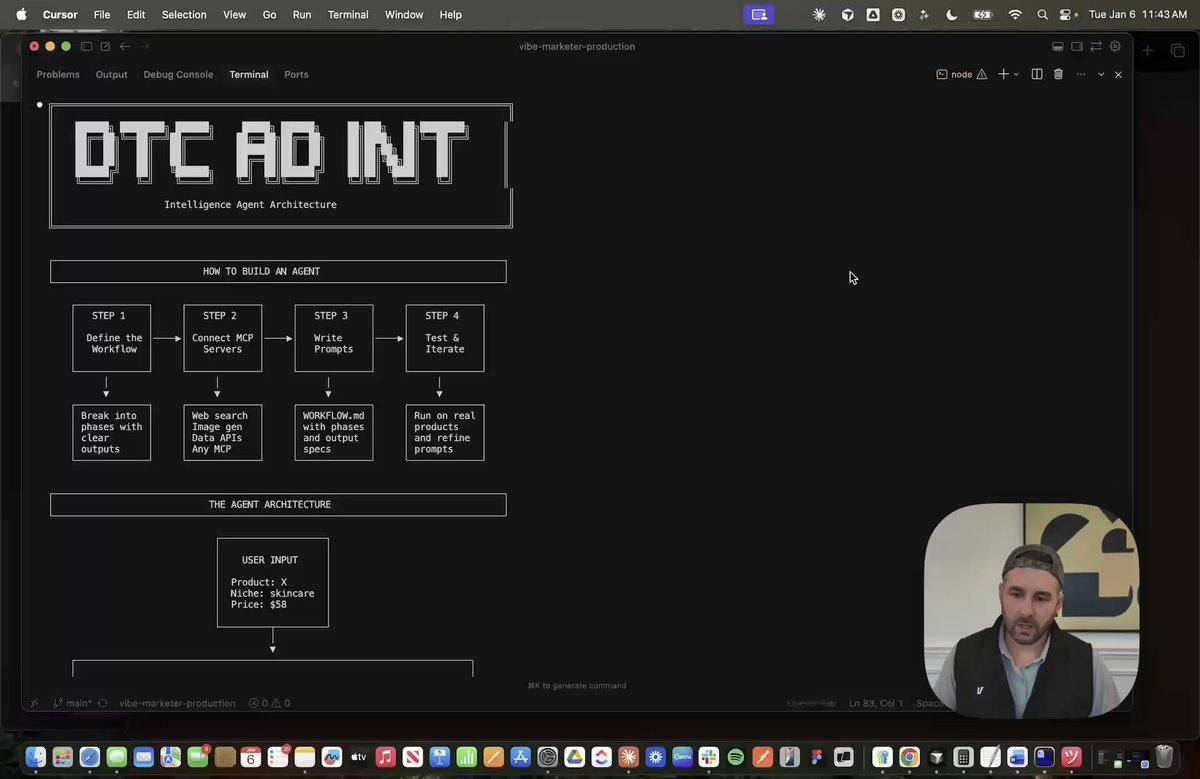Toggle the secondary sidebar layout icon

tap(1077, 47)
